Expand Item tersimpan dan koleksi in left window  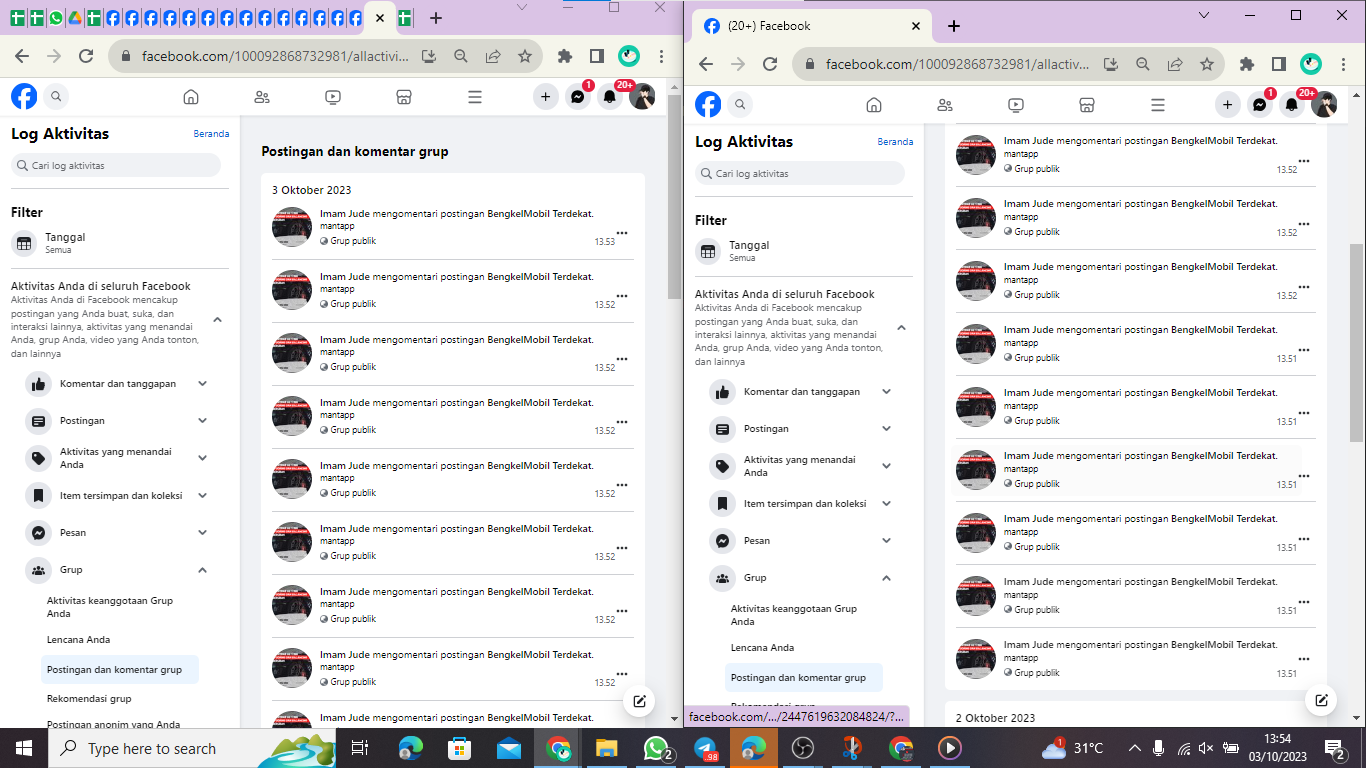(202, 495)
